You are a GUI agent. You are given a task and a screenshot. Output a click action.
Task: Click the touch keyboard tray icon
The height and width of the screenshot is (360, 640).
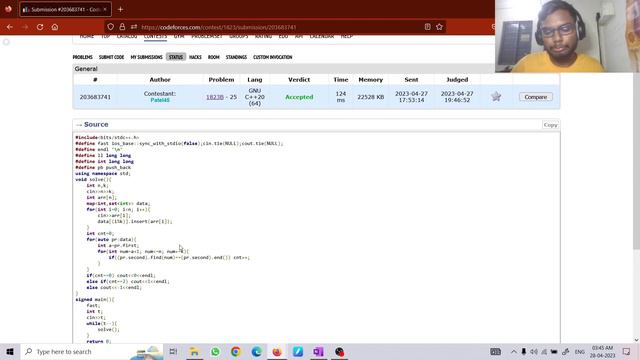coord(496,351)
